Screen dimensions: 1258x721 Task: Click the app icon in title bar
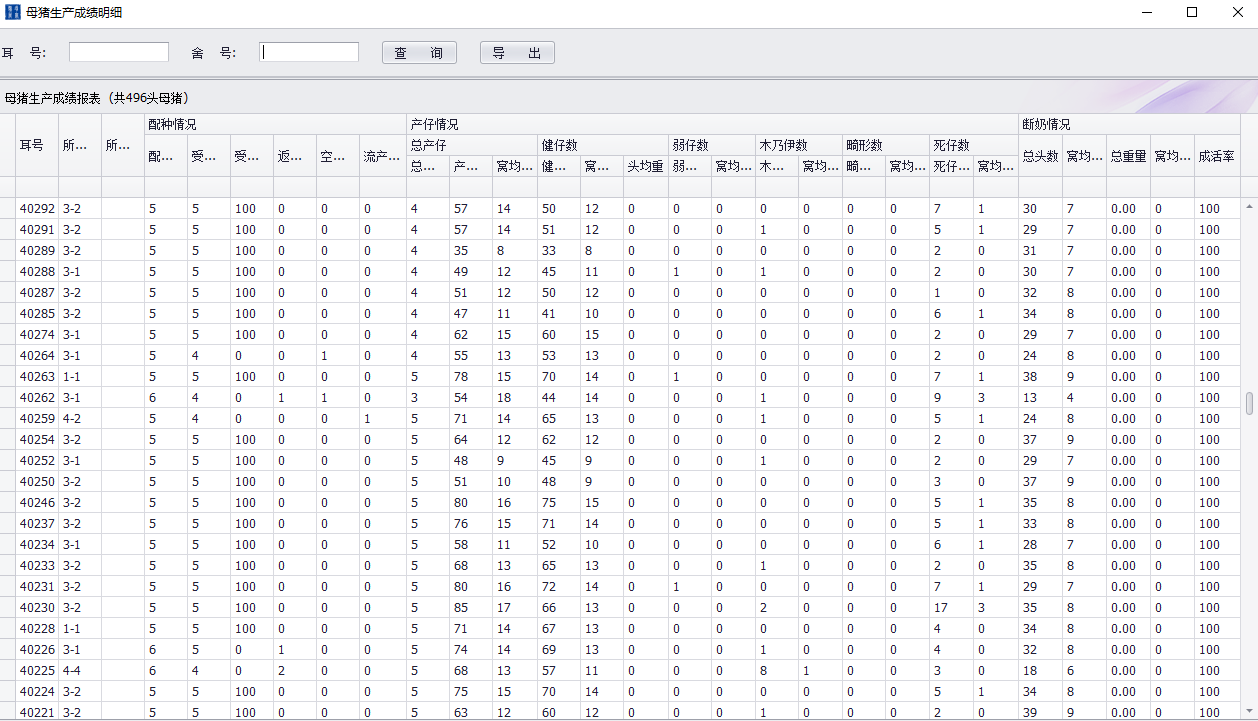click(13, 13)
